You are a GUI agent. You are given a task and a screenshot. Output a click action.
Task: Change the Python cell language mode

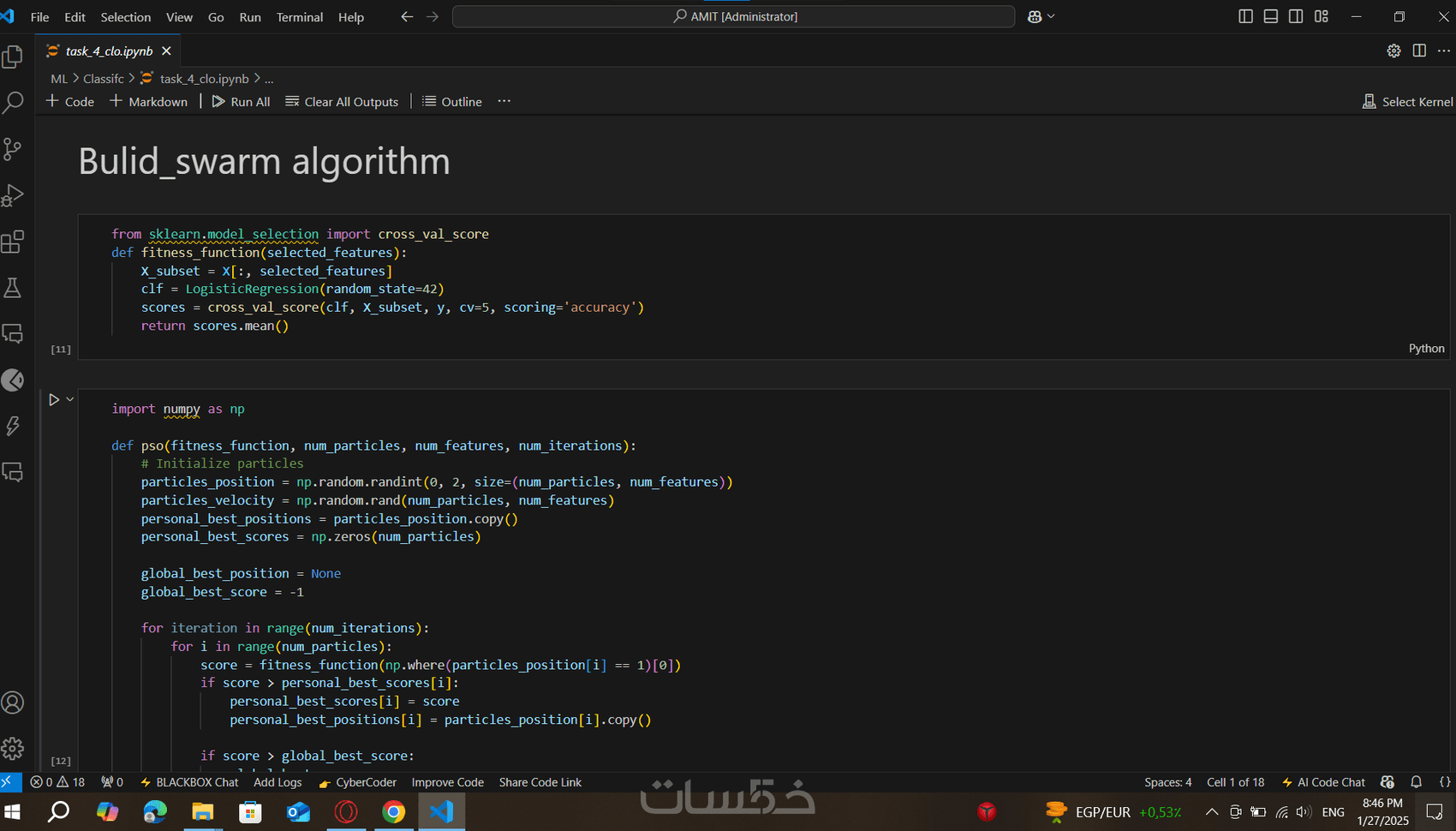coord(1426,348)
